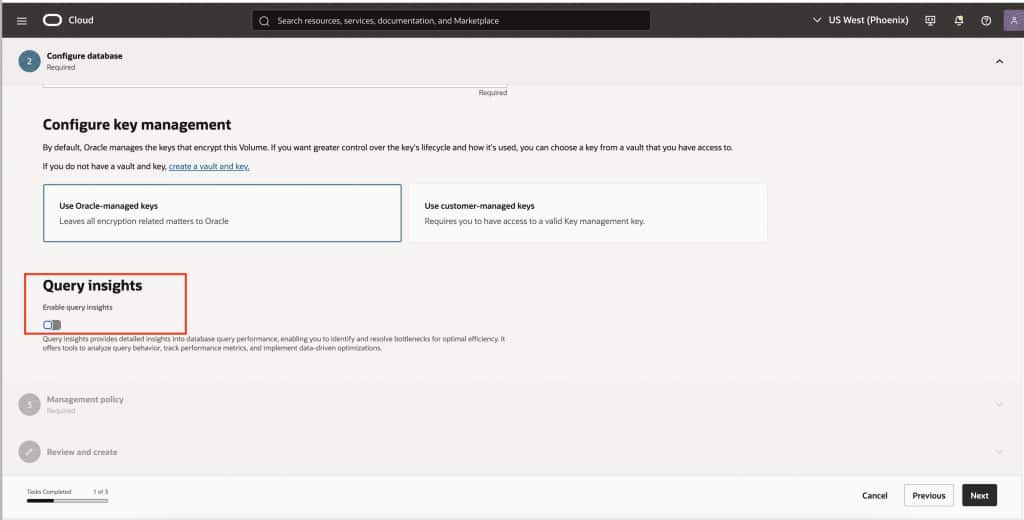This screenshot has width=1024, height=520.
Task: Select Use customer-managed keys option
Action: point(588,213)
